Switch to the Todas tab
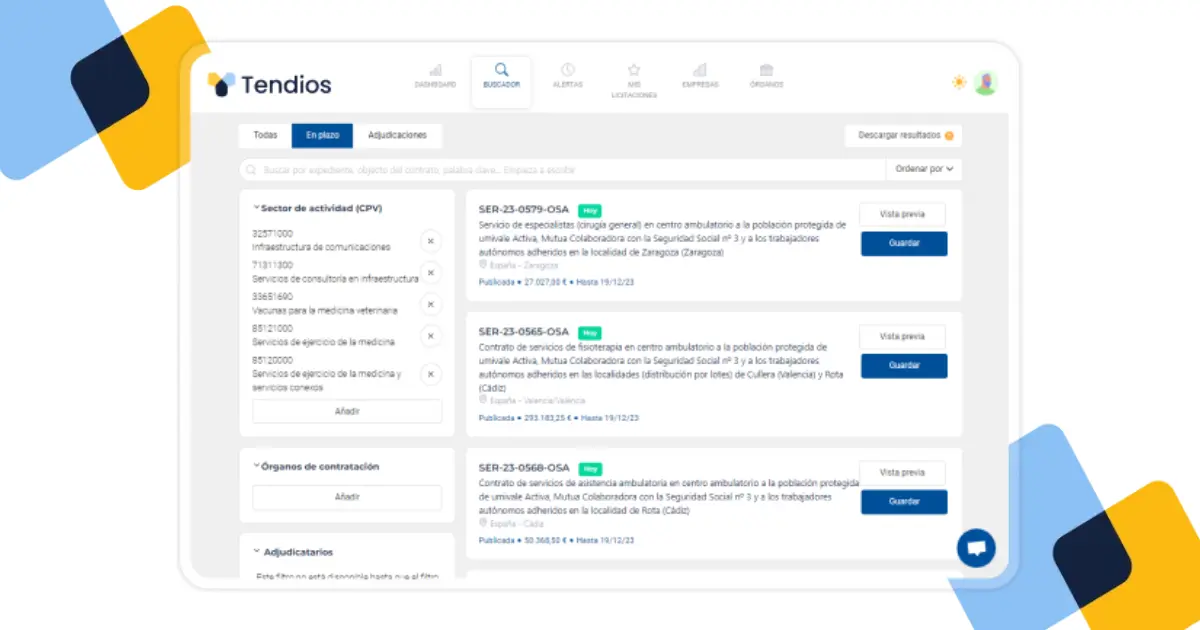Image resolution: width=1200 pixels, height=630 pixels. [x=265, y=135]
